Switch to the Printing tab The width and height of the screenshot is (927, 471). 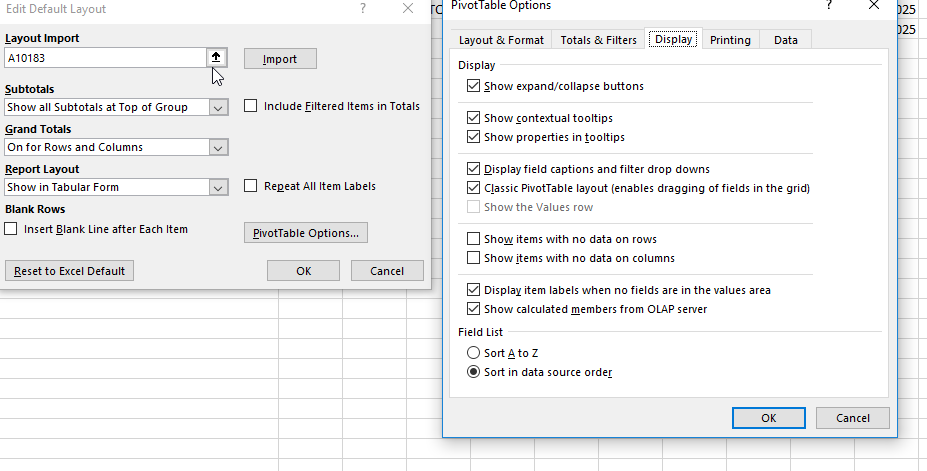click(x=730, y=40)
